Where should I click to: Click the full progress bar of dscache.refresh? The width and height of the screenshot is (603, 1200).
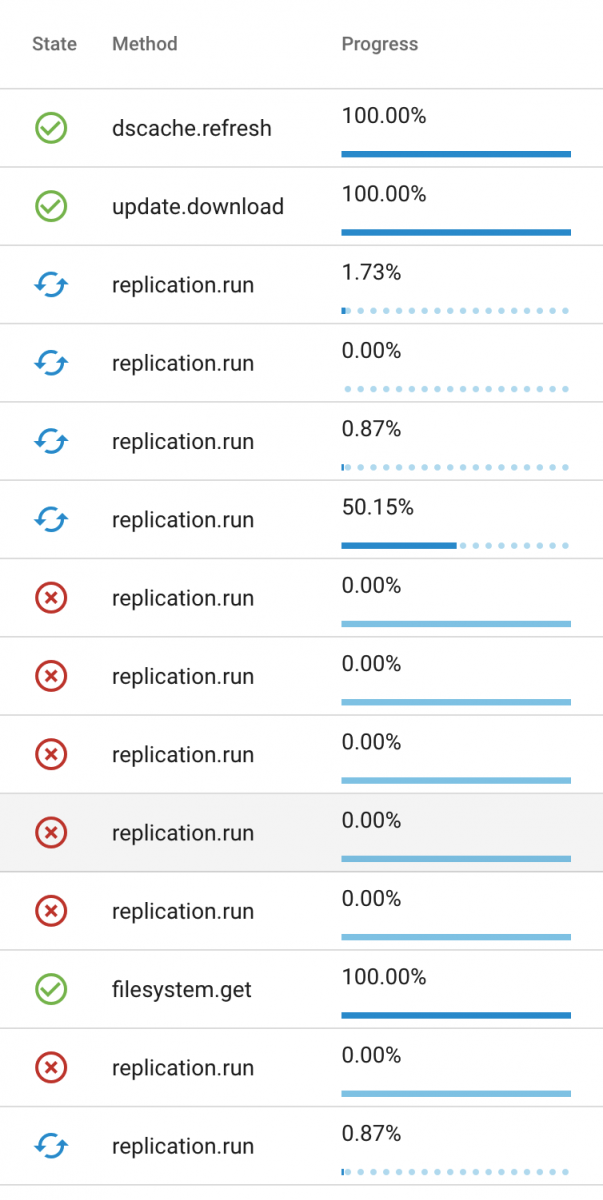pos(456,154)
